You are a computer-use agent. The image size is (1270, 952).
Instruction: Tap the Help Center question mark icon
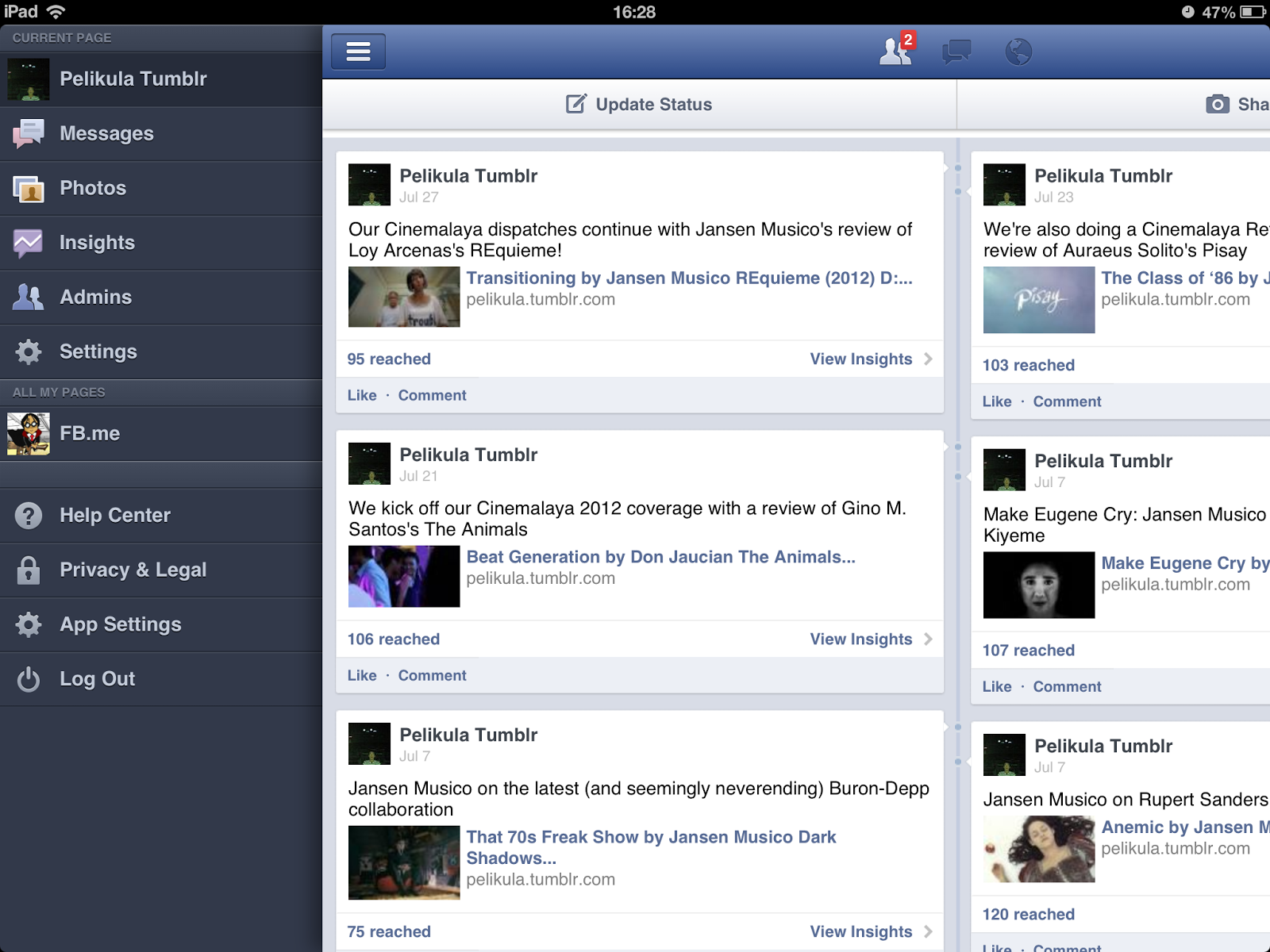pyautogui.click(x=29, y=515)
